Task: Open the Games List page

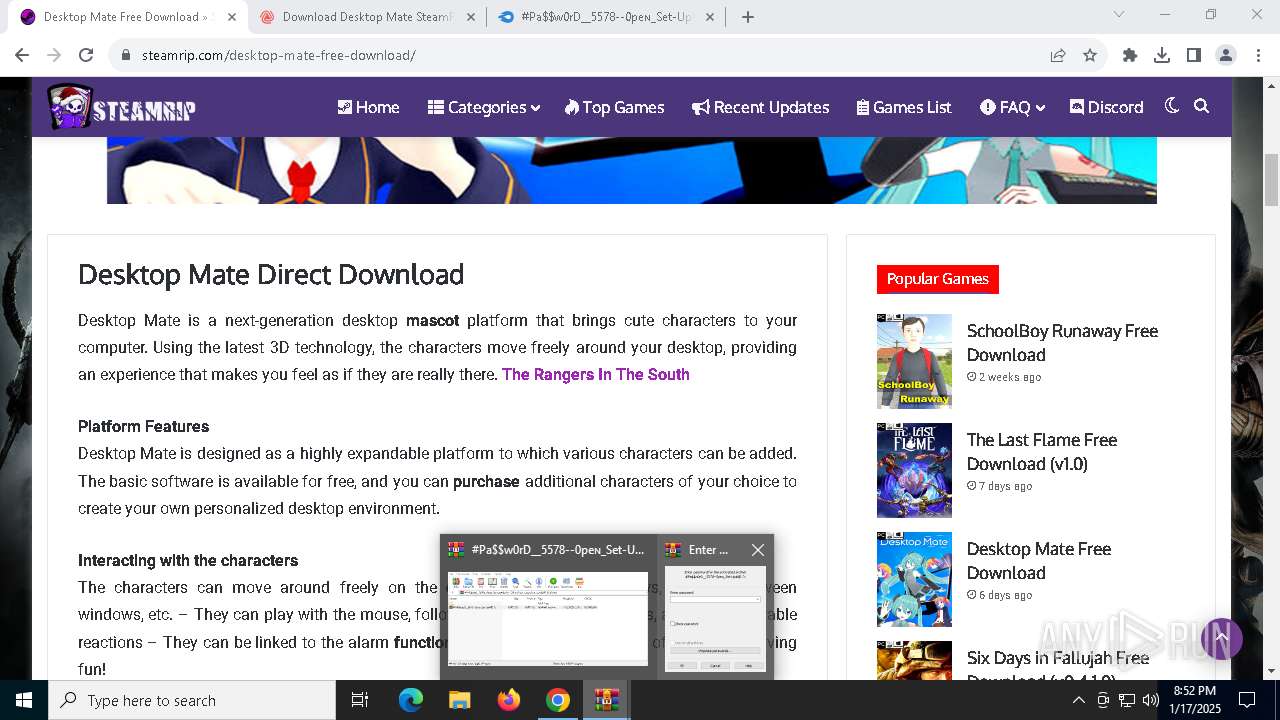Action: [x=904, y=107]
